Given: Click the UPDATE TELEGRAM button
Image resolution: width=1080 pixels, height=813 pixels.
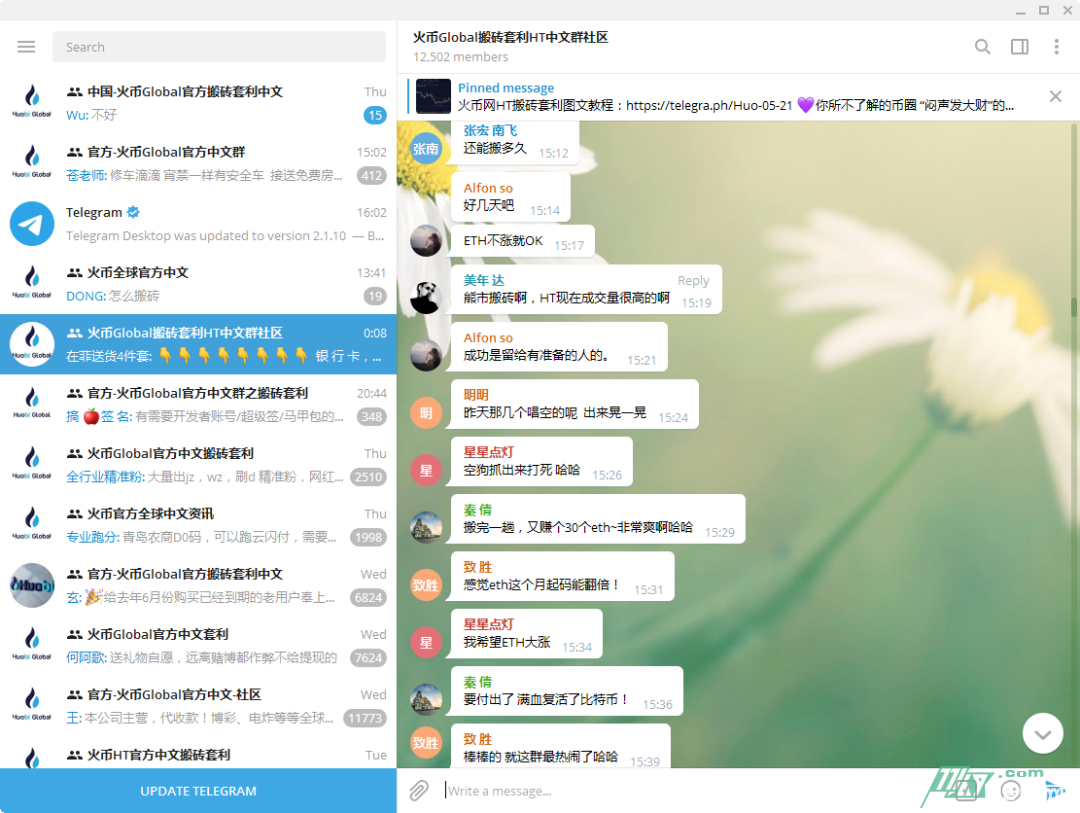Looking at the screenshot, I should coord(197,790).
